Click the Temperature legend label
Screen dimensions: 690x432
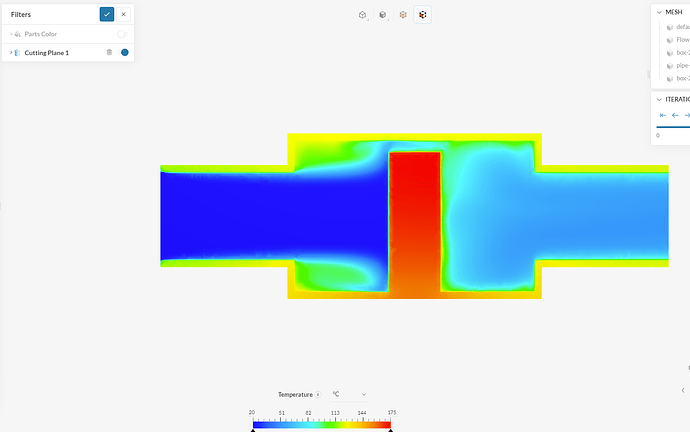[295, 395]
